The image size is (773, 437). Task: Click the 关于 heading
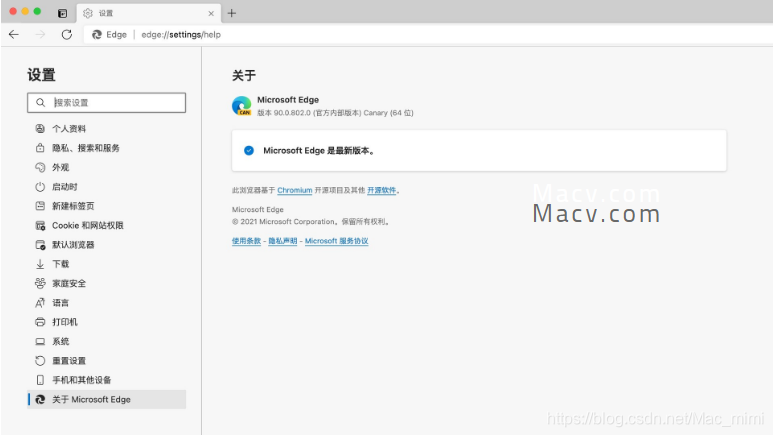pyautogui.click(x=244, y=75)
